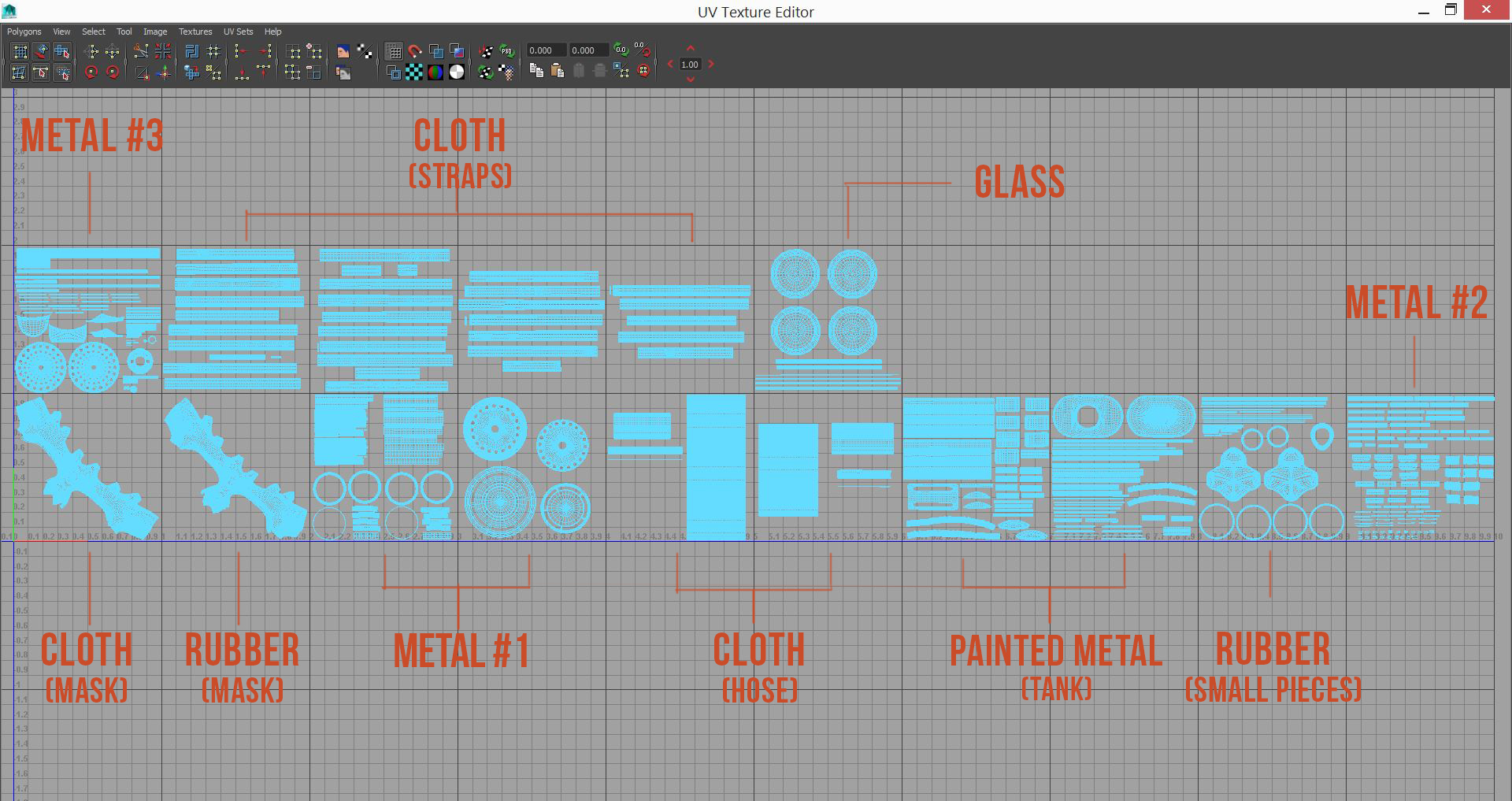The height and width of the screenshot is (801, 1512).
Task: Open the View menu
Action: [x=61, y=32]
